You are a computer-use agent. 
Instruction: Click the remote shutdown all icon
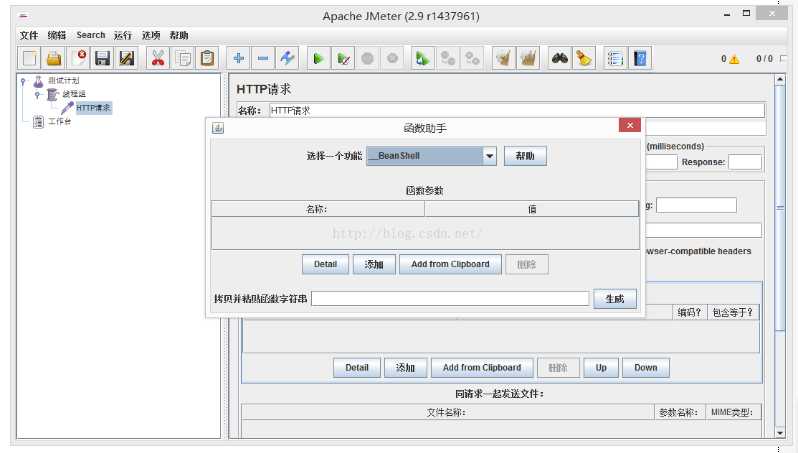click(472, 59)
